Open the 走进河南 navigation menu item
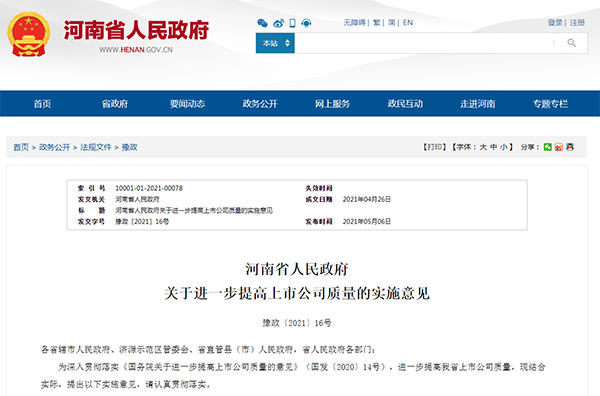 pos(478,104)
